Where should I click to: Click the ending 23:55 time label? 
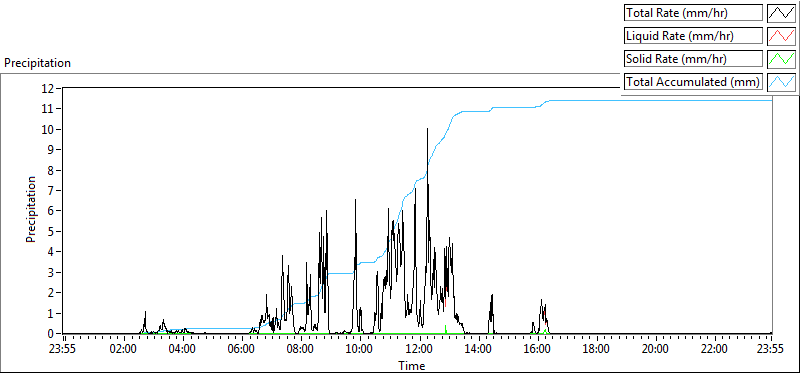pyautogui.click(x=771, y=349)
